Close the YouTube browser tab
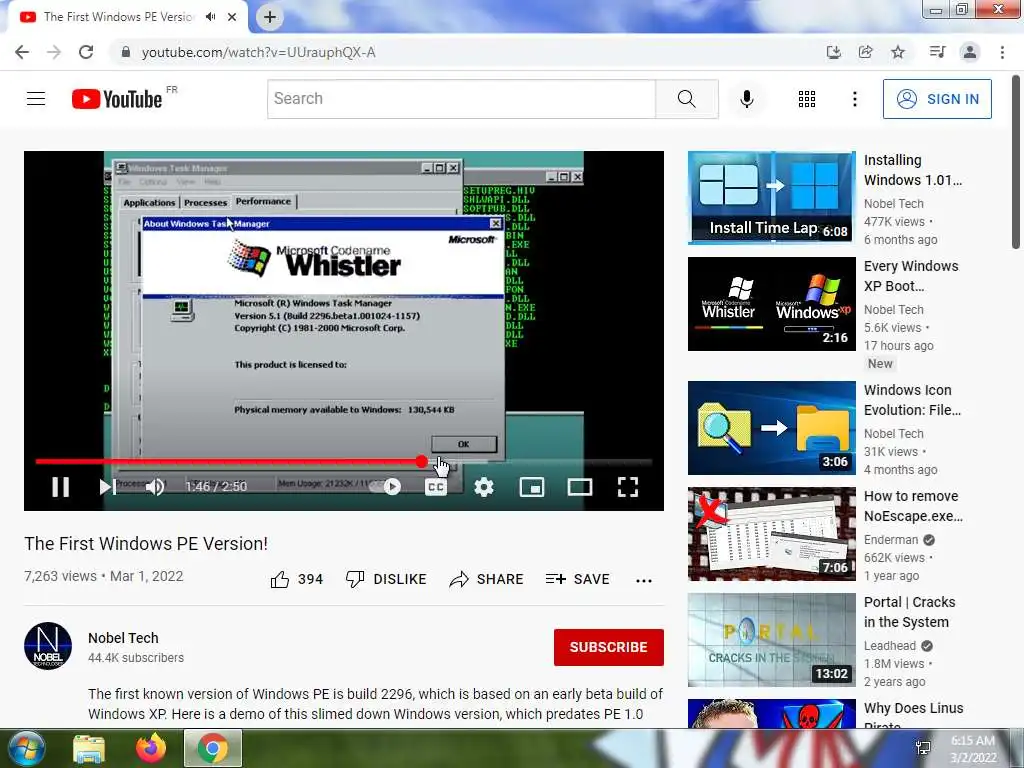This screenshot has width=1024, height=768. [232, 17]
